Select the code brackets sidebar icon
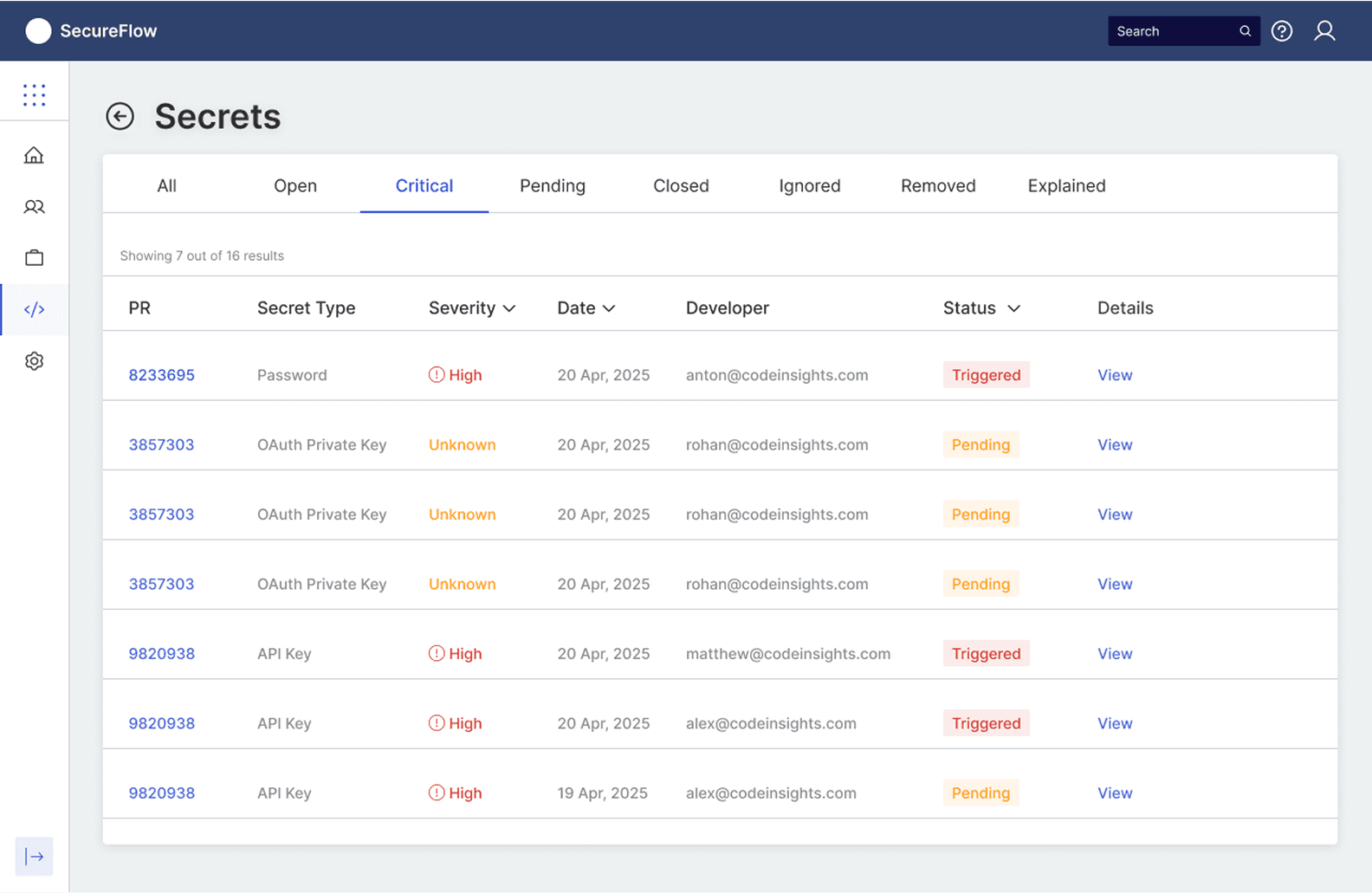This screenshot has height=893, width=1372. pos(34,309)
